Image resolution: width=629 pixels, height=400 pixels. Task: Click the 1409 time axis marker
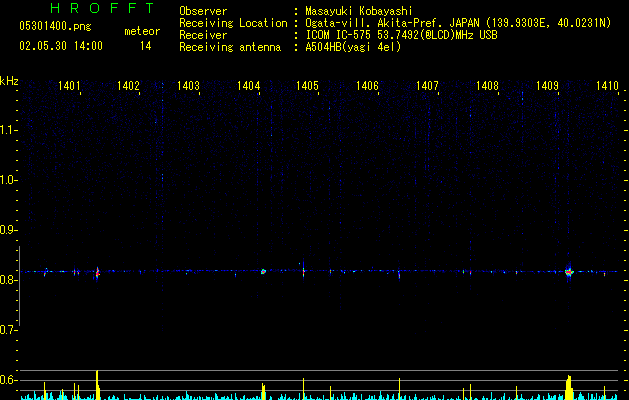point(547,86)
